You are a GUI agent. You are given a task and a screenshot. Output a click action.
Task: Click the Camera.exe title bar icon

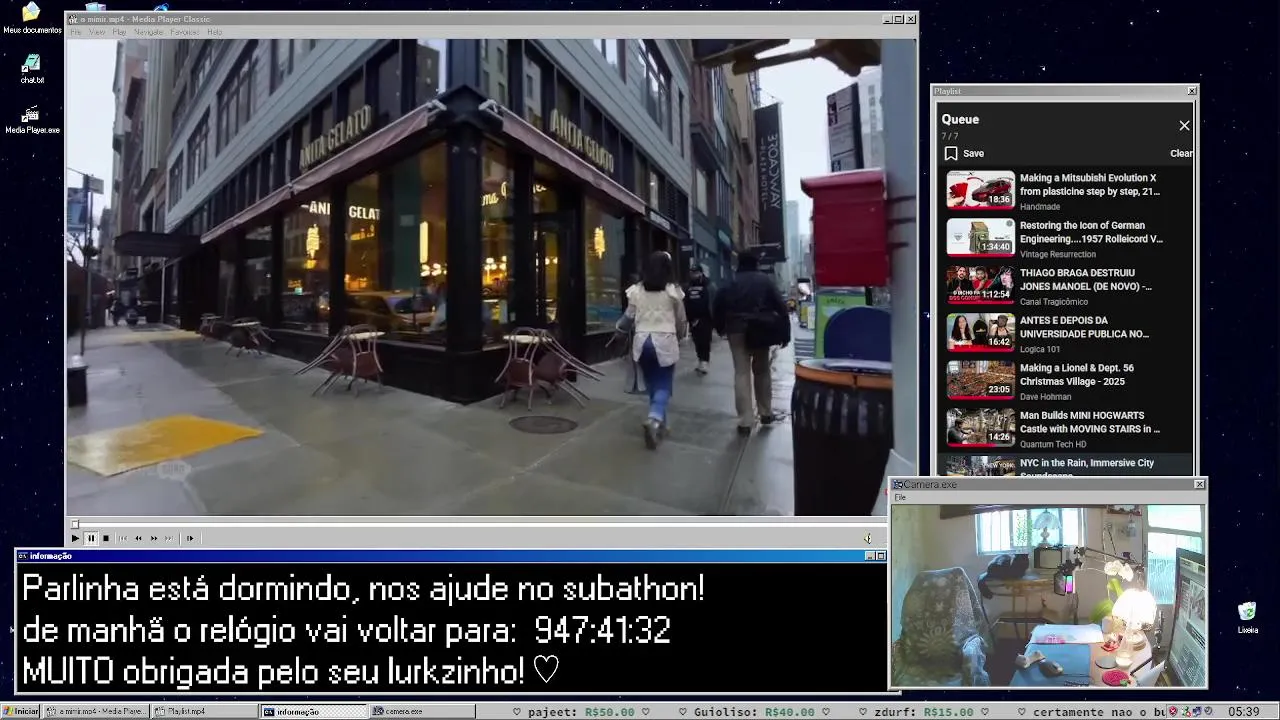(x=898, y=485)
